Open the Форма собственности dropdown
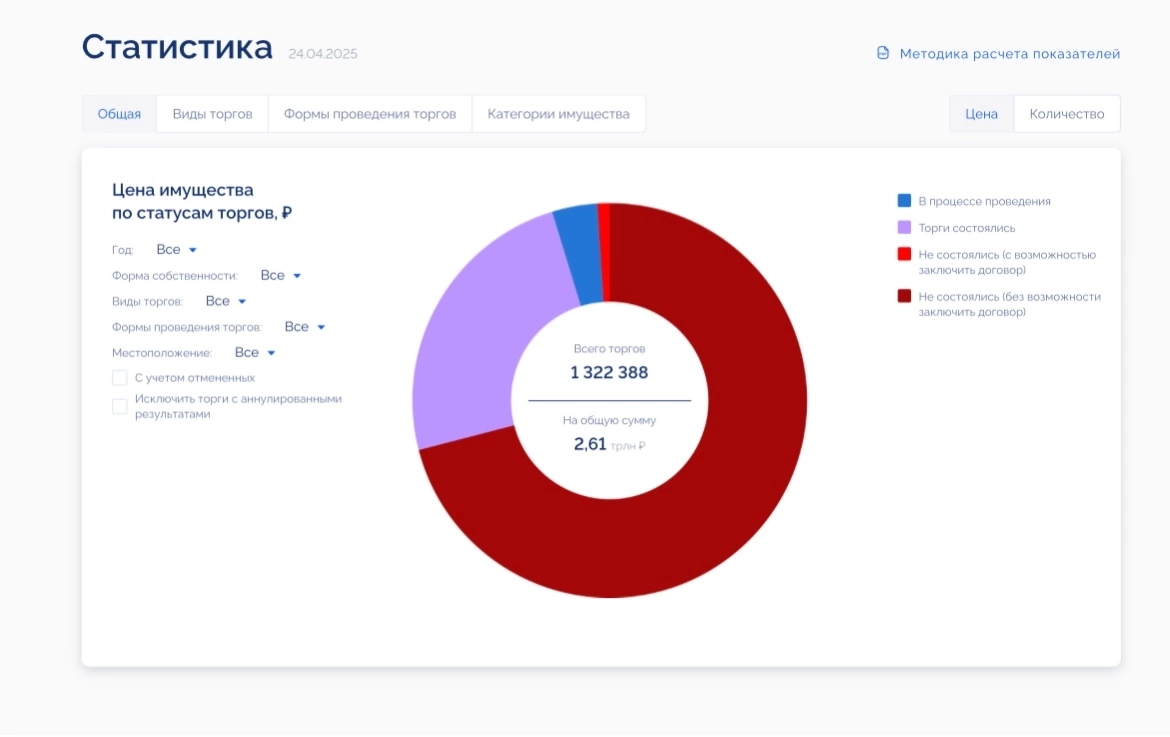The width and height of the screenshot is (1170, 737). click(278, 275)
